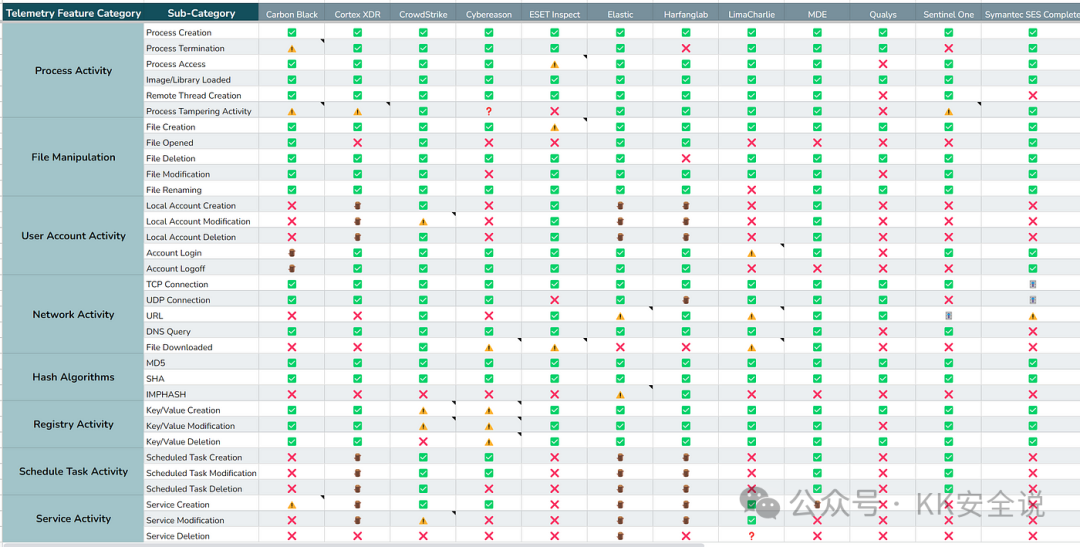Click the 'CrowdStrike' column header
Image resolution: width=1080 pixels, height=547 pixels.
[423, 14]
